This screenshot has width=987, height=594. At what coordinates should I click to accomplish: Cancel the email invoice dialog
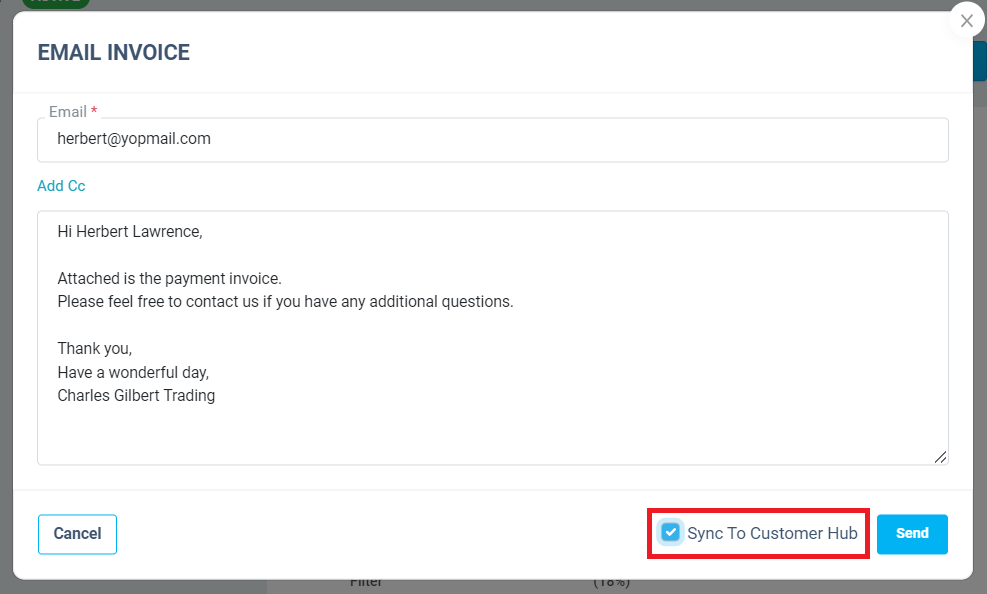pyautogui.click(x=77, y=534)
